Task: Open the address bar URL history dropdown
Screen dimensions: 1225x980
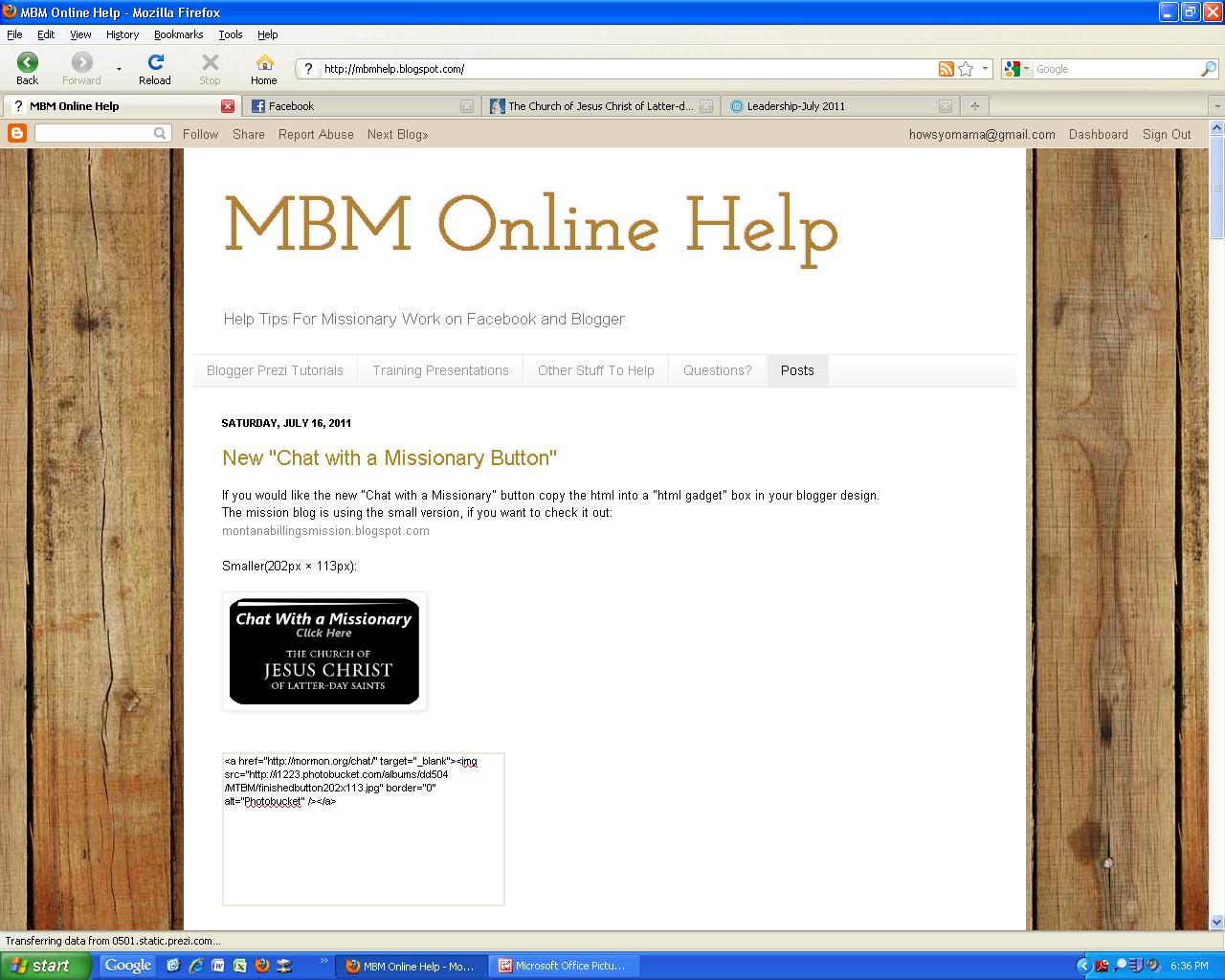Action: (986, 69)
